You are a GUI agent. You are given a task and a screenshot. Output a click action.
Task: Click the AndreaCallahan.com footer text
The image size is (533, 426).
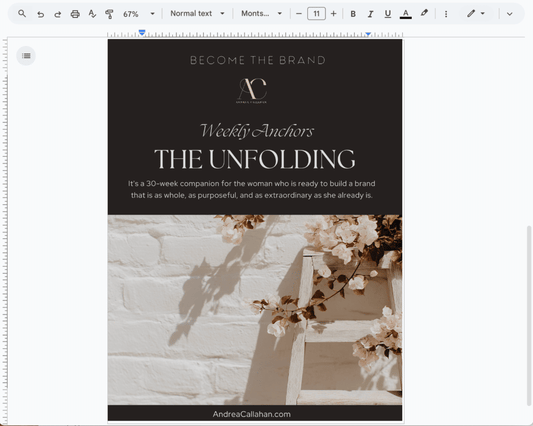pos(252,414)
